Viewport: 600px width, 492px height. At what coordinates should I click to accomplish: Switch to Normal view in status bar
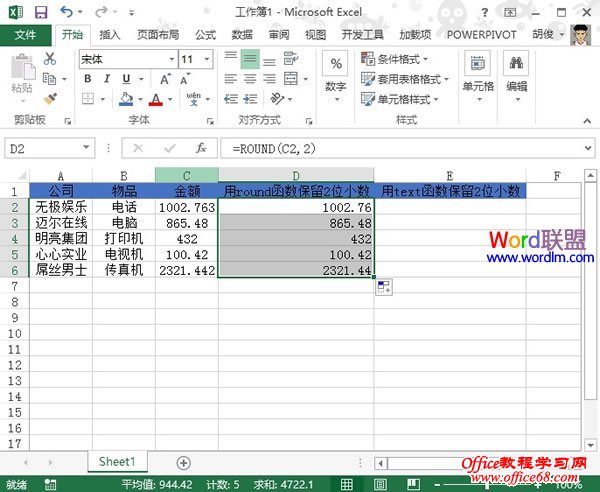click(x=347, y=484)
